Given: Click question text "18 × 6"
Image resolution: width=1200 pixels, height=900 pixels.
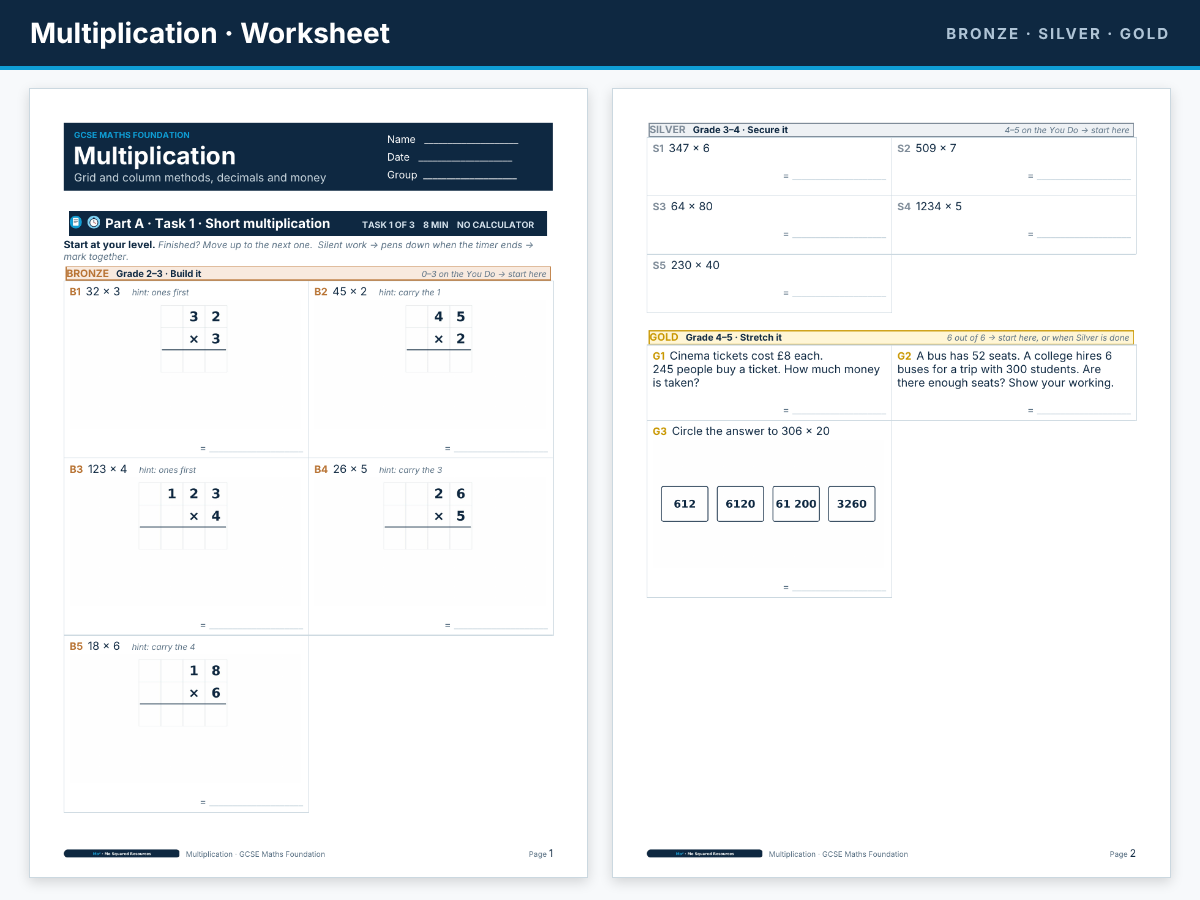Looking at the screenshot, I should point(104,646).
